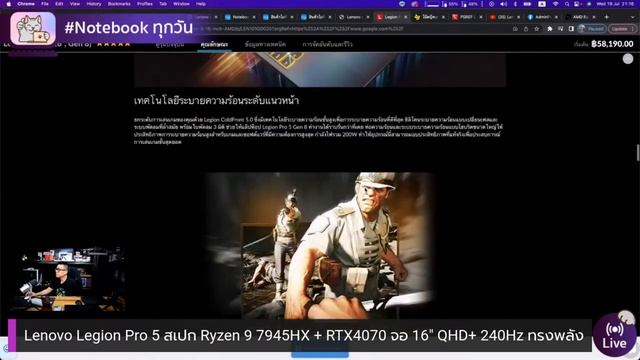Image resolution: width=640 pixels, height=360 pixels.
Task: Close the PSREF browser tab
Action: click(x=480, y=17)
